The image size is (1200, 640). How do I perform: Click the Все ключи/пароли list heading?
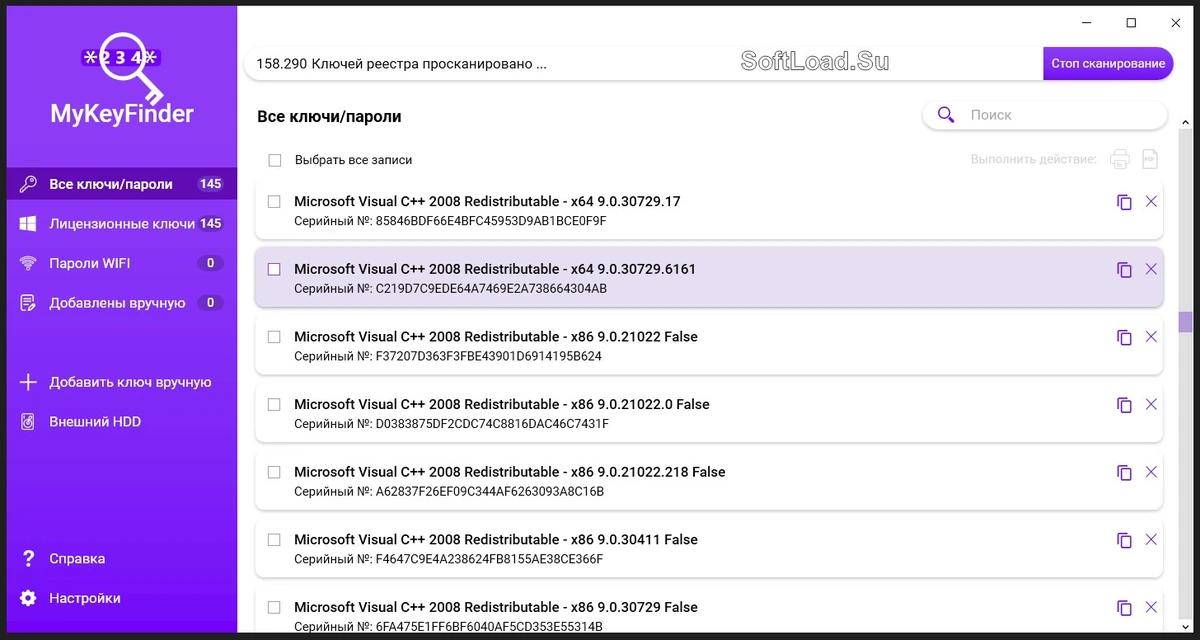[x=329, y=117]
